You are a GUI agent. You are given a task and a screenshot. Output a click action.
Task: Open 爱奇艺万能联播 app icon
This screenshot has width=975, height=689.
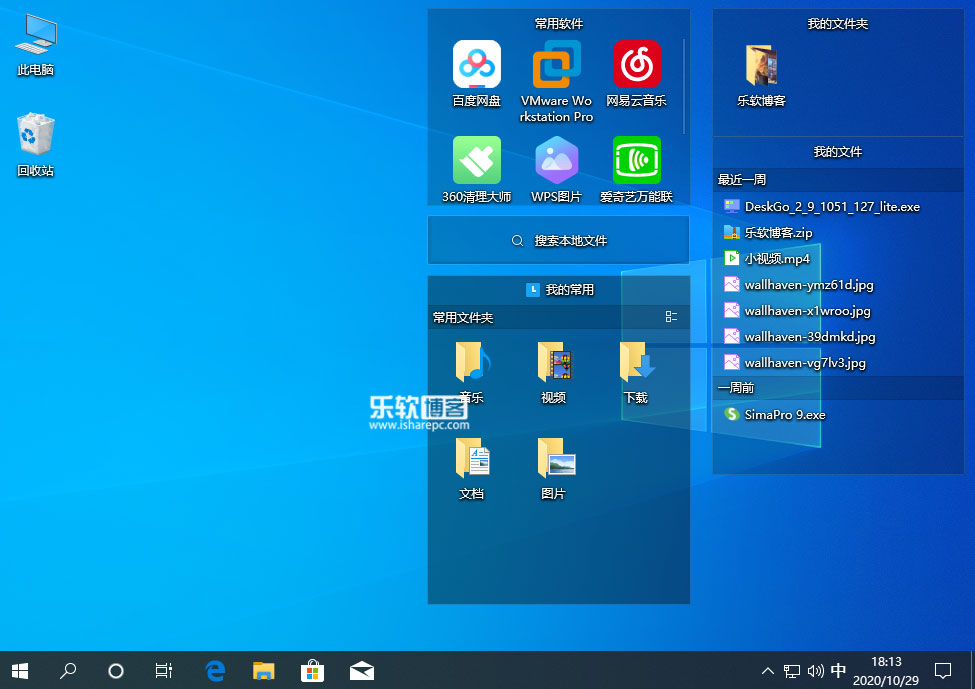tap(636, 169)
